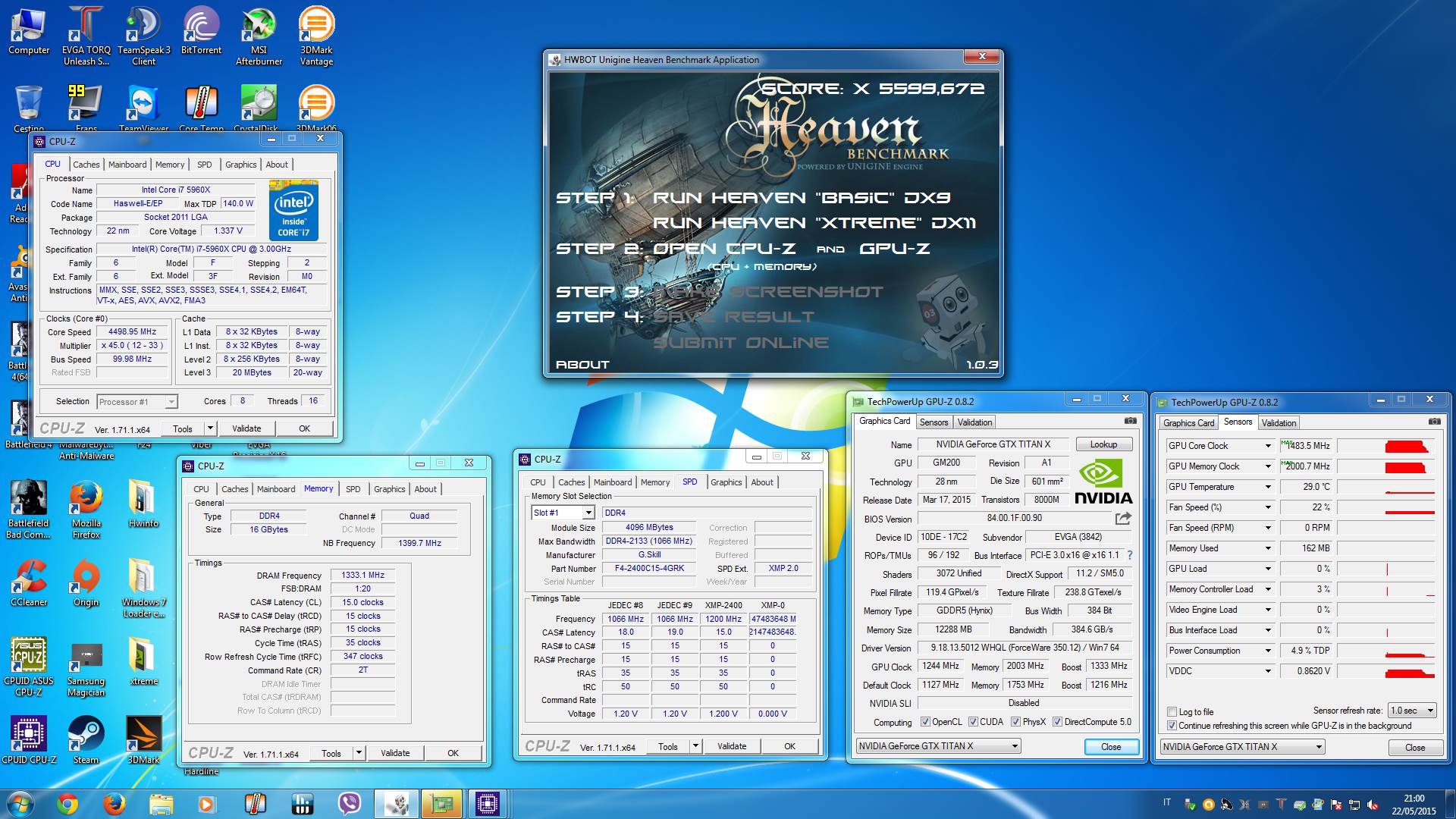Toggle the OpenCL checkbox in GPU-Z
This screenshot has height=819, width=1456.
point(925,722)
